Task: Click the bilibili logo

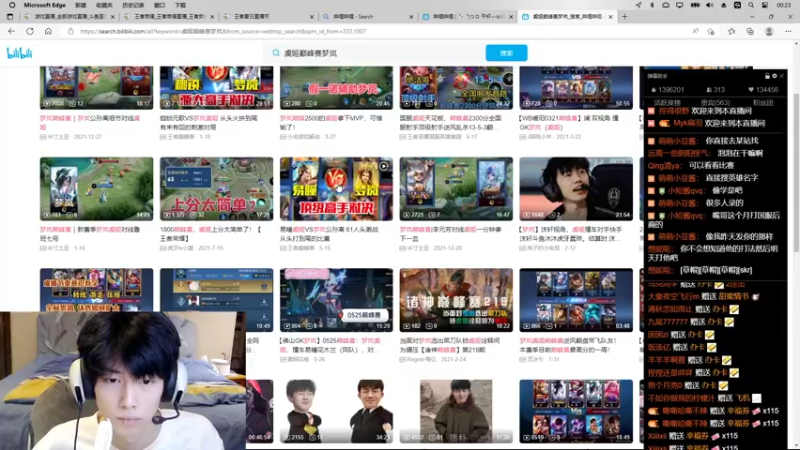Action: click(x=19, y=53)
